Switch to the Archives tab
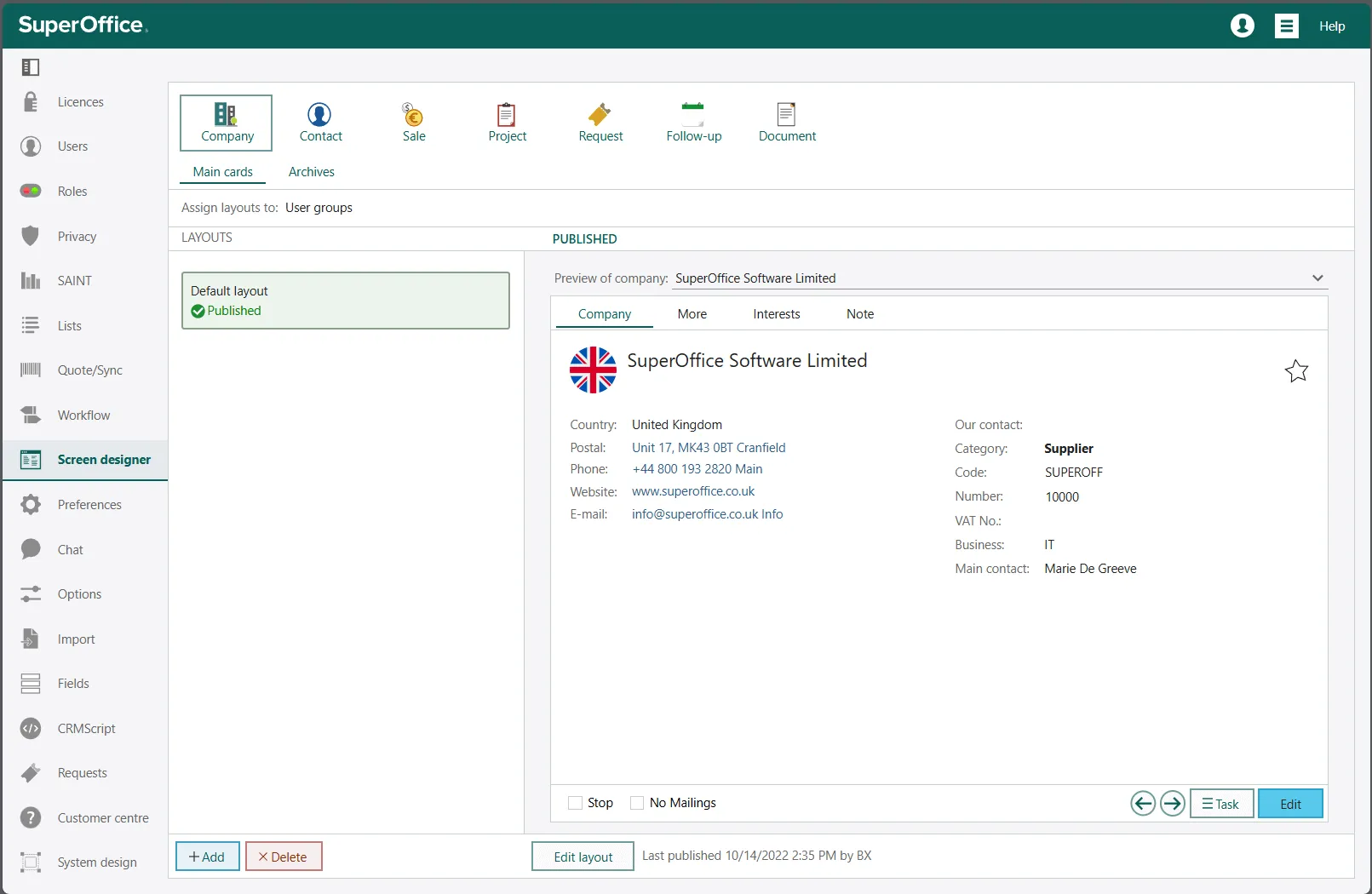The width and height of the screenshot is (1372, 894). [311, 172]
